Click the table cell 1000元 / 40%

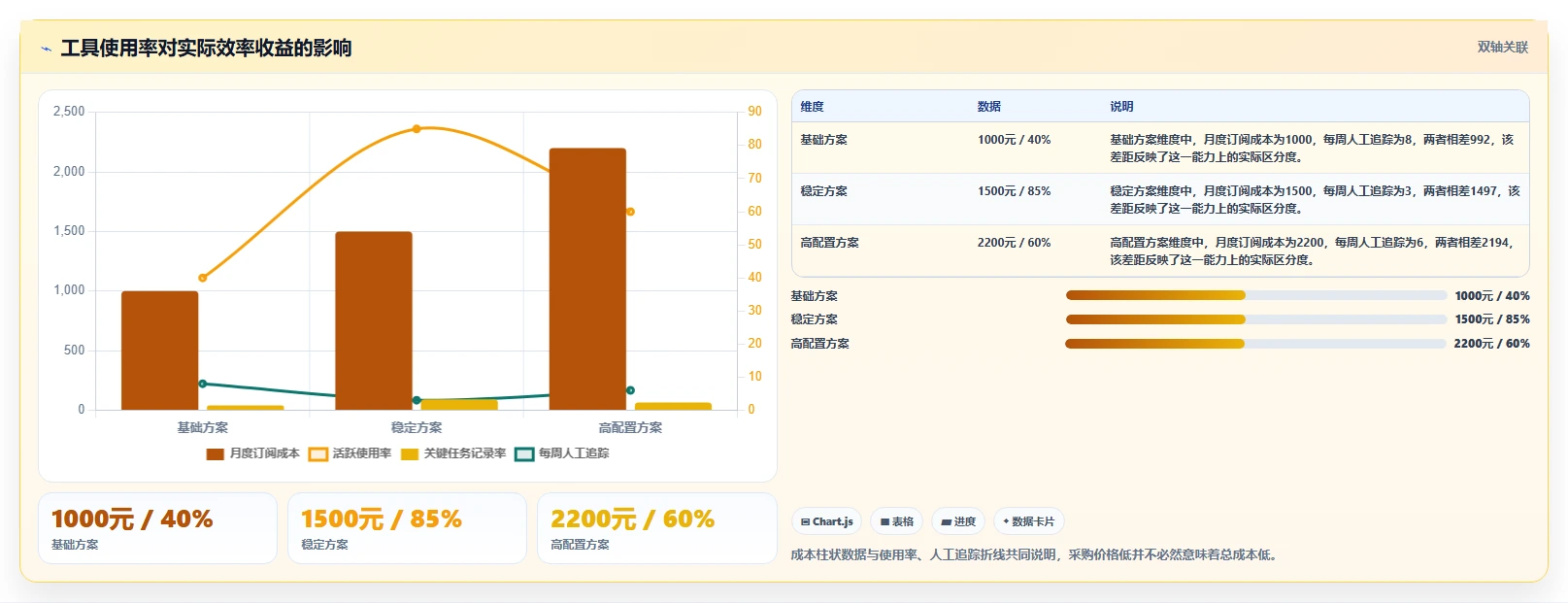point(1014,140)
